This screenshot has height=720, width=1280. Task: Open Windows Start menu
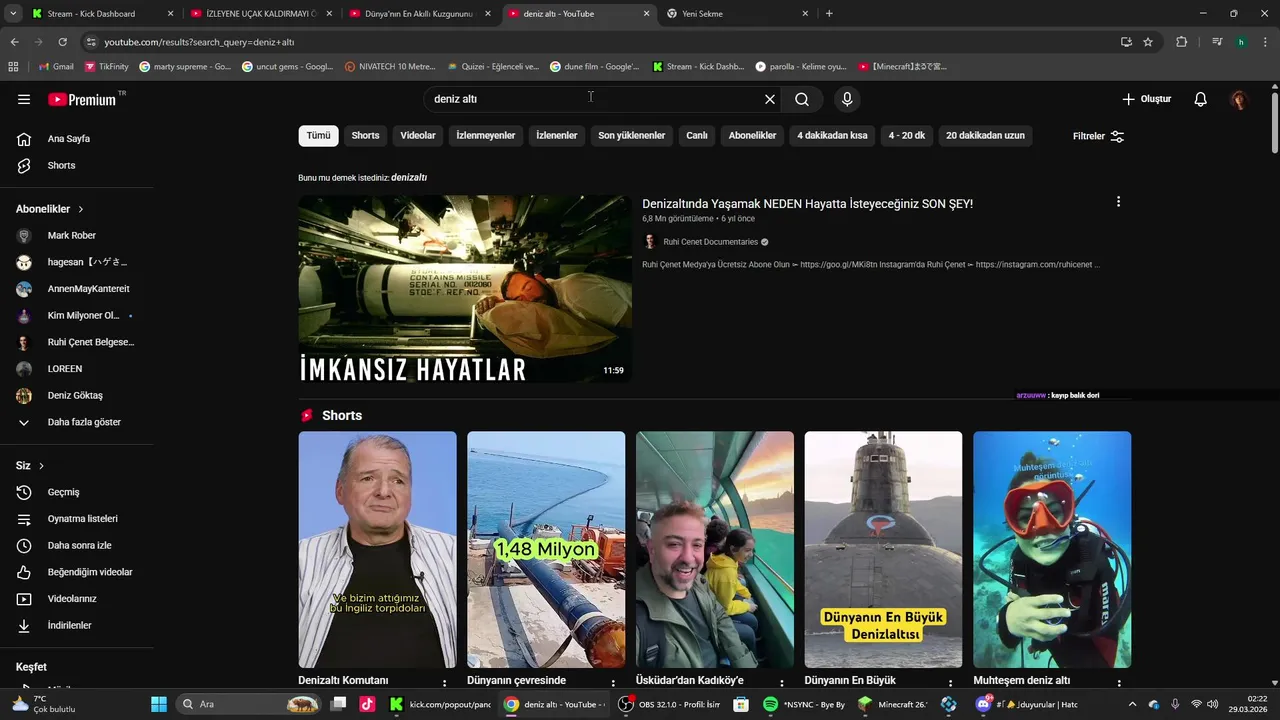click(x=159, y=704)
